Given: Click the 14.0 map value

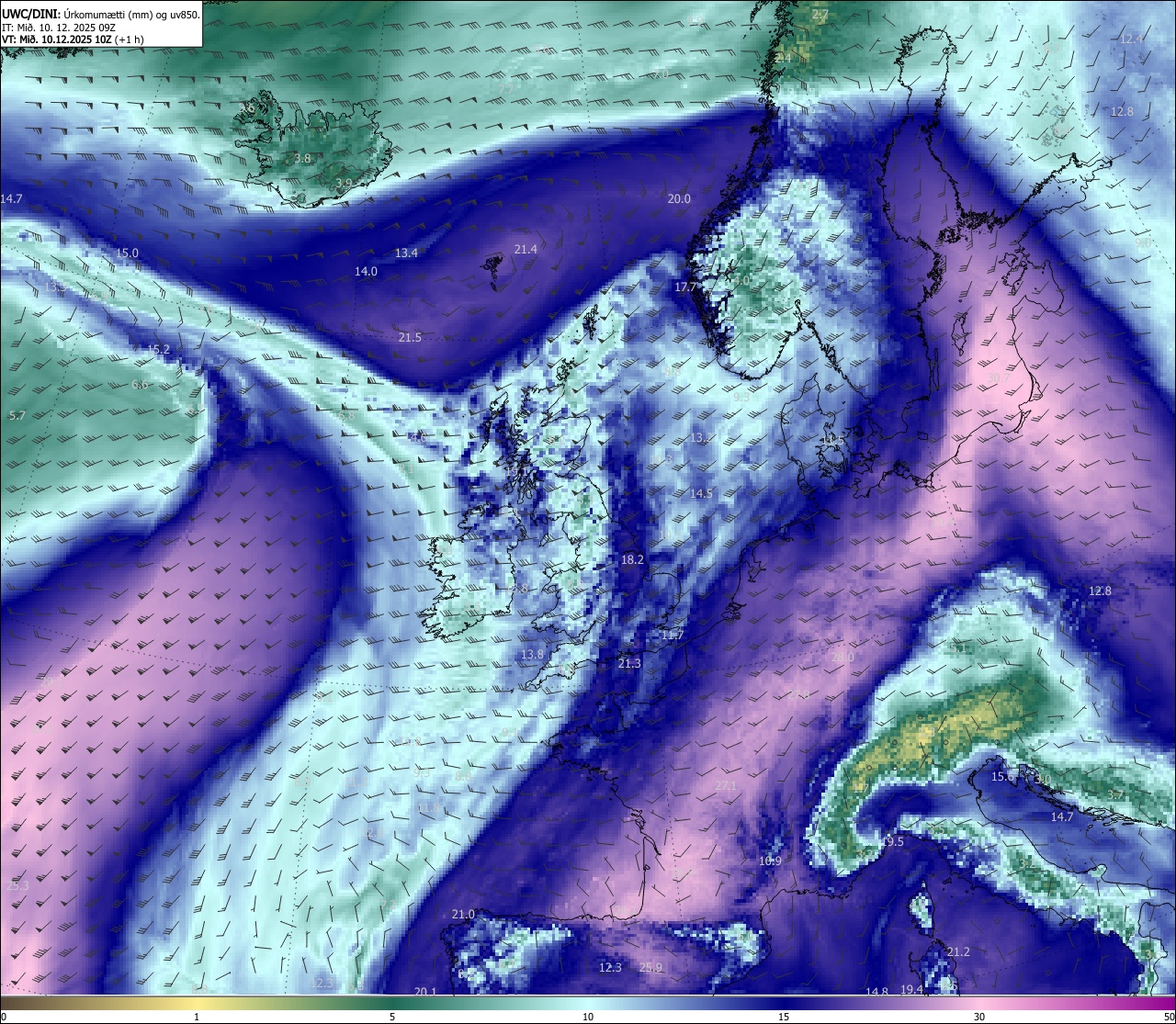Looking at the screenshot, I should (x=366, y=271).
